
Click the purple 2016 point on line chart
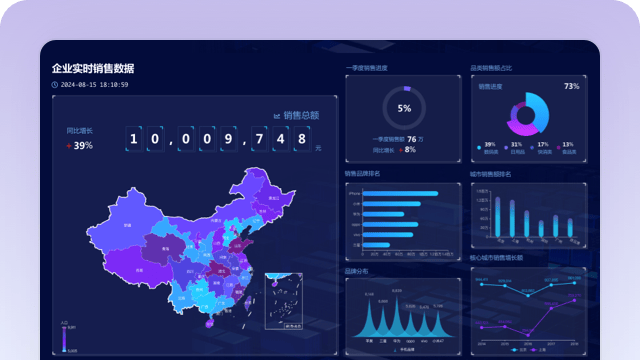pyautogui.click(x=528, y=335)
